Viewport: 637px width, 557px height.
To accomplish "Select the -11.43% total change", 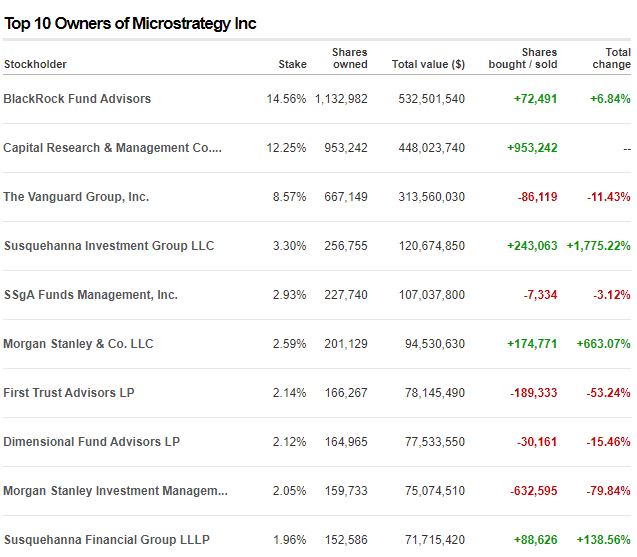I will pyautogui.click(x=609, y=197).
